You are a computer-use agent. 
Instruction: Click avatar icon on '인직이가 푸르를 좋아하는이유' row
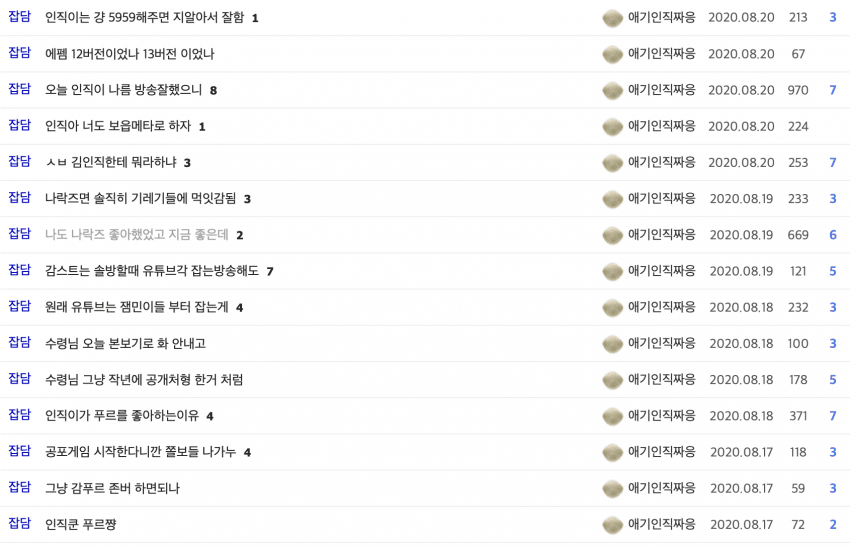tap(613, 416)
